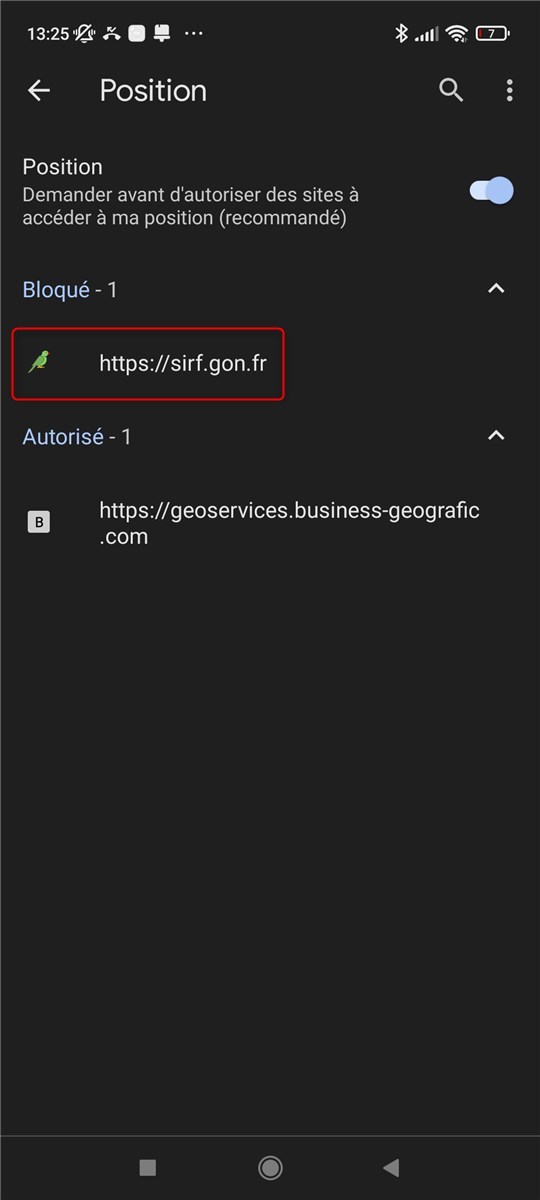Collapse the Bloqué section chevron

pos(496,289)
